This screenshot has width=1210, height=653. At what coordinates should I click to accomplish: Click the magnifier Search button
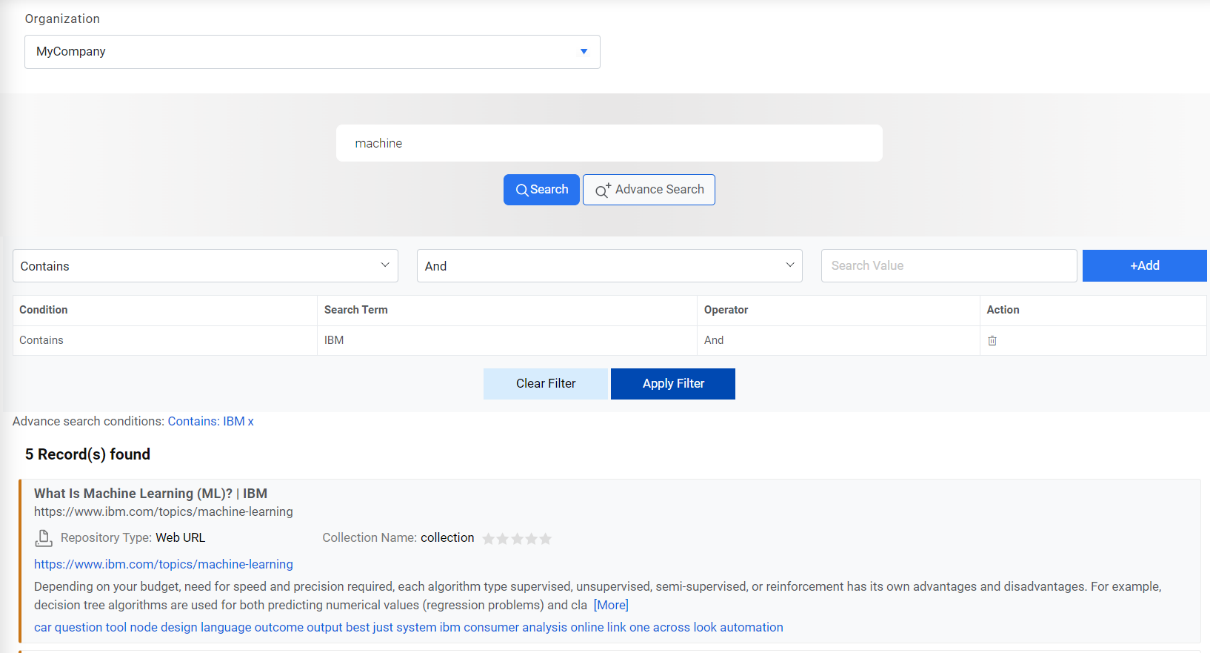pyautogui.click(x=541, y=190)
